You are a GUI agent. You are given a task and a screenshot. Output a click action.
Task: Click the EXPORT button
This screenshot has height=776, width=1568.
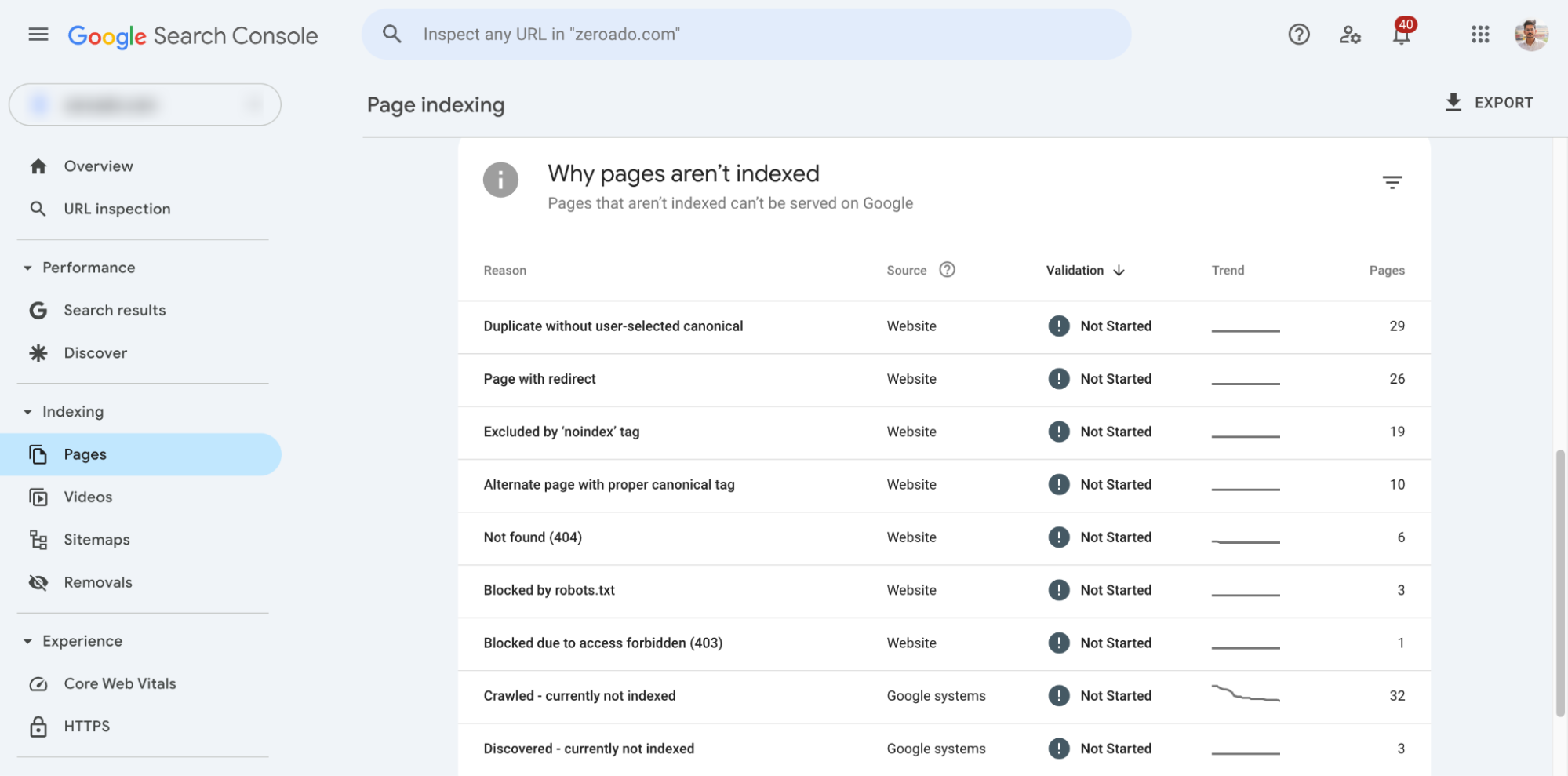click(x=1504, y=102)
